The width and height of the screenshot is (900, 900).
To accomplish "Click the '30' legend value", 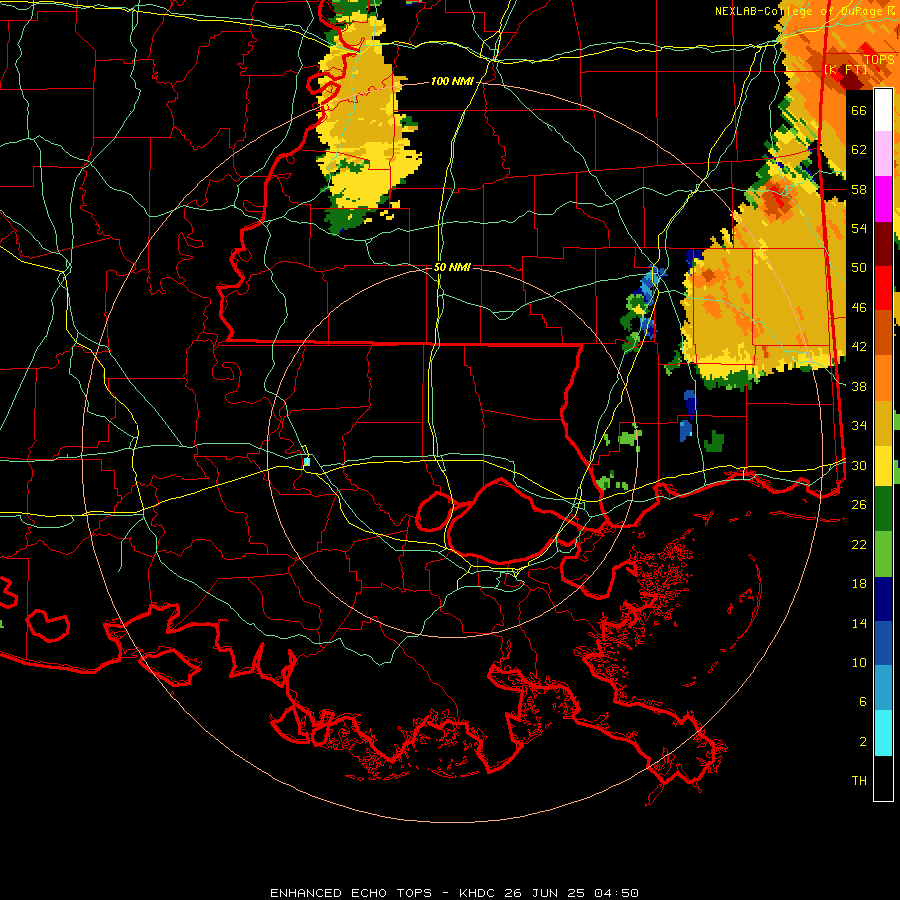I will coord(859,465).
